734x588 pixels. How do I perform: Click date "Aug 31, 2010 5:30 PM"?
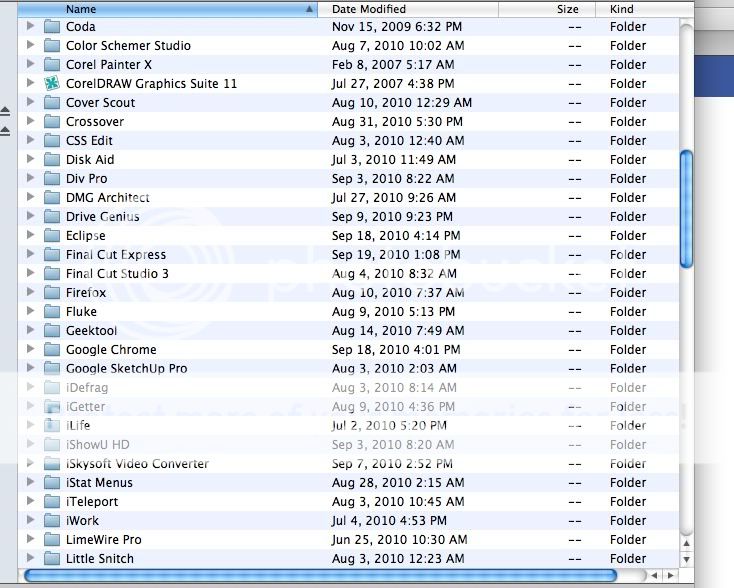(397, 122)
